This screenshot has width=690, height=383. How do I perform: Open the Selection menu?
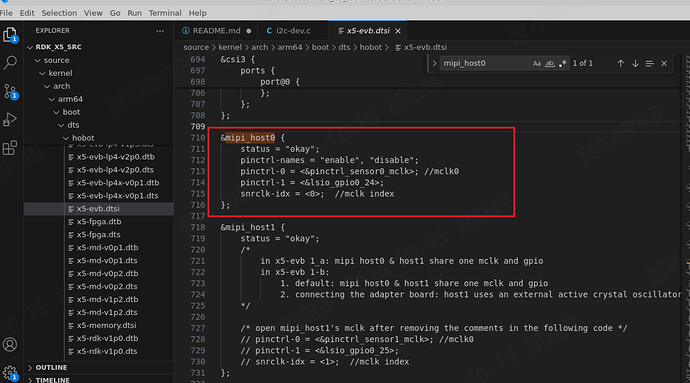pos(59,13)
